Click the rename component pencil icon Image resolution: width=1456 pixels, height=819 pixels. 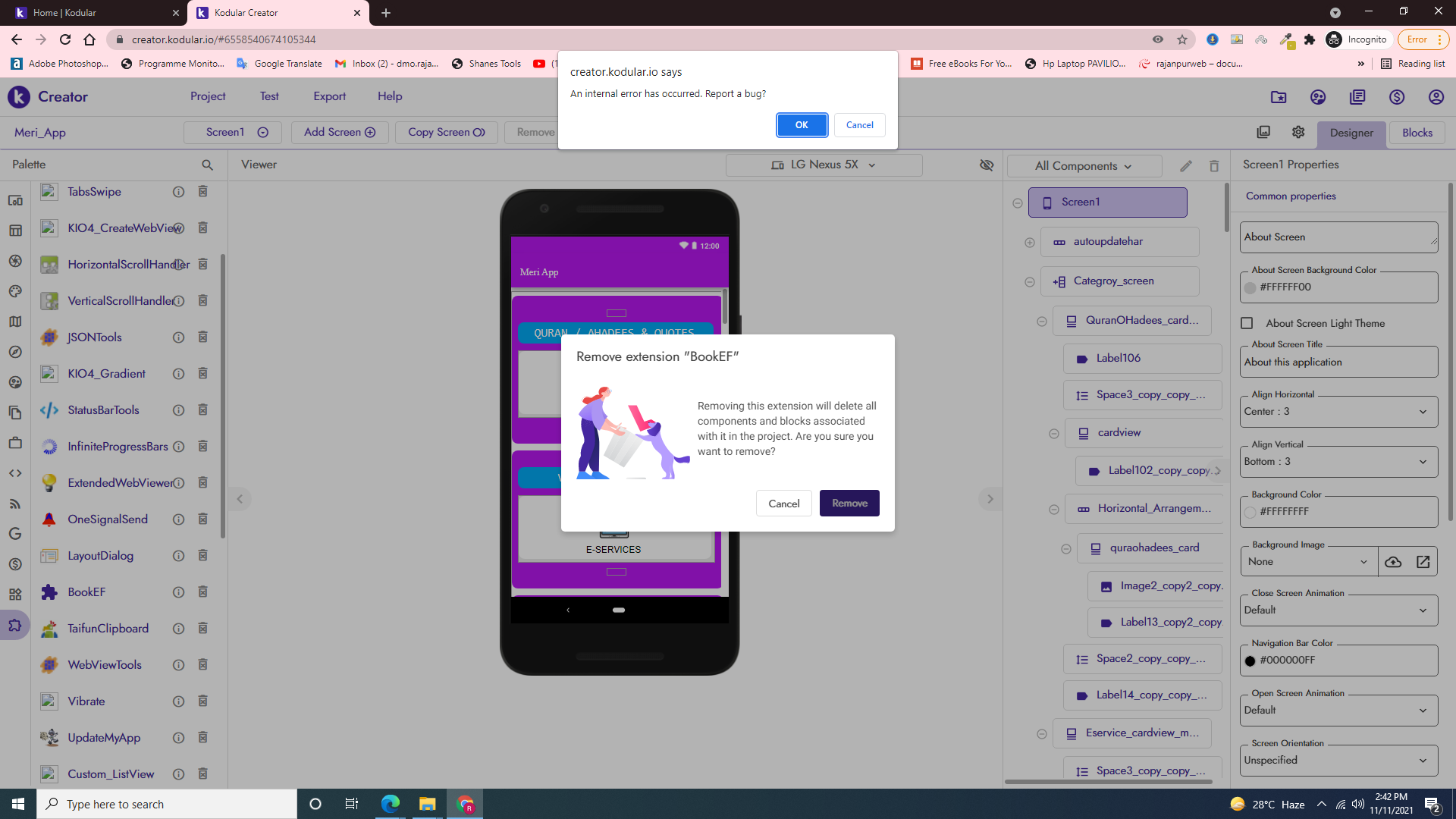pos(1186,166)
